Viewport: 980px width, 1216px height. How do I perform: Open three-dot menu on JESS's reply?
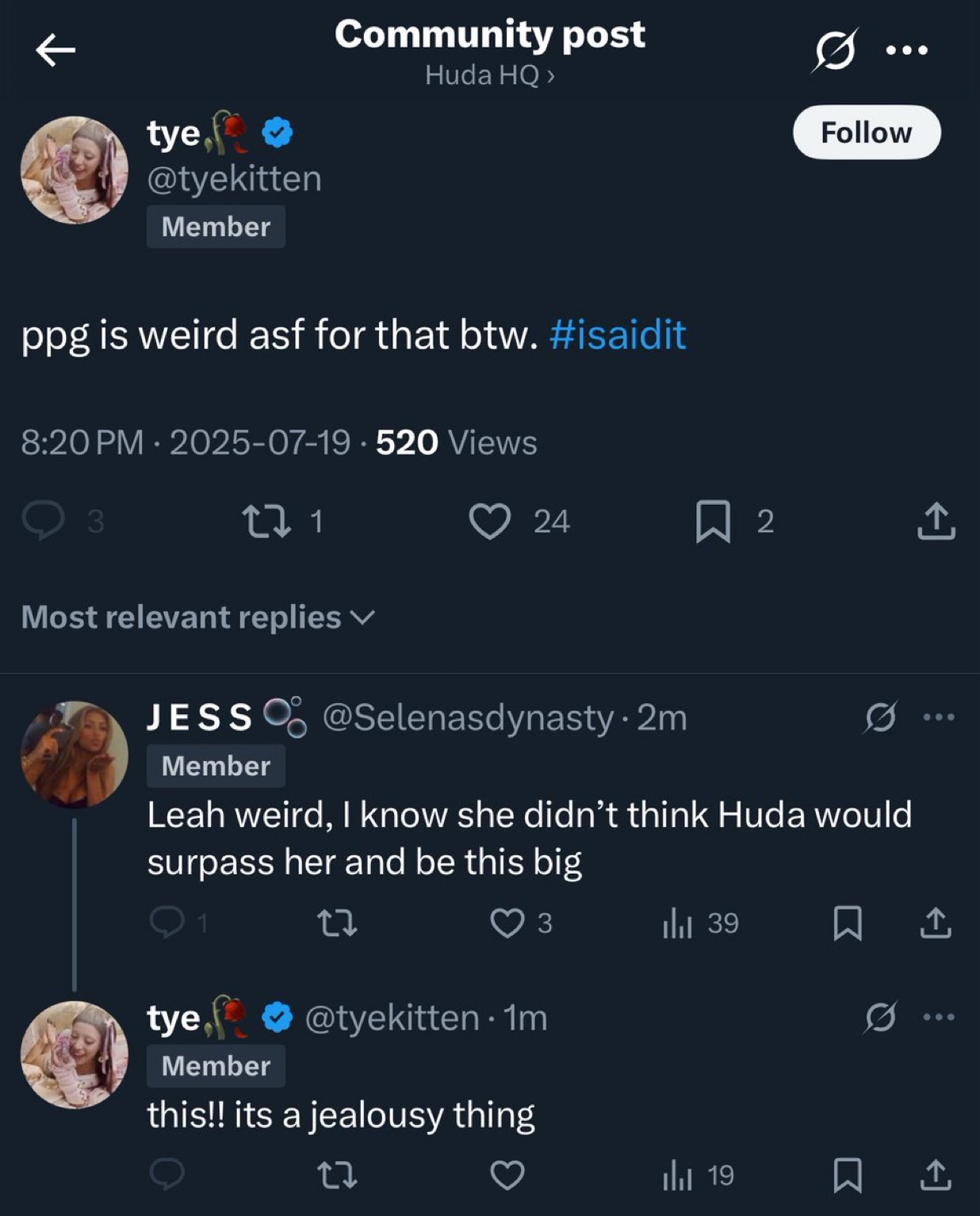[x=940, y=717]
